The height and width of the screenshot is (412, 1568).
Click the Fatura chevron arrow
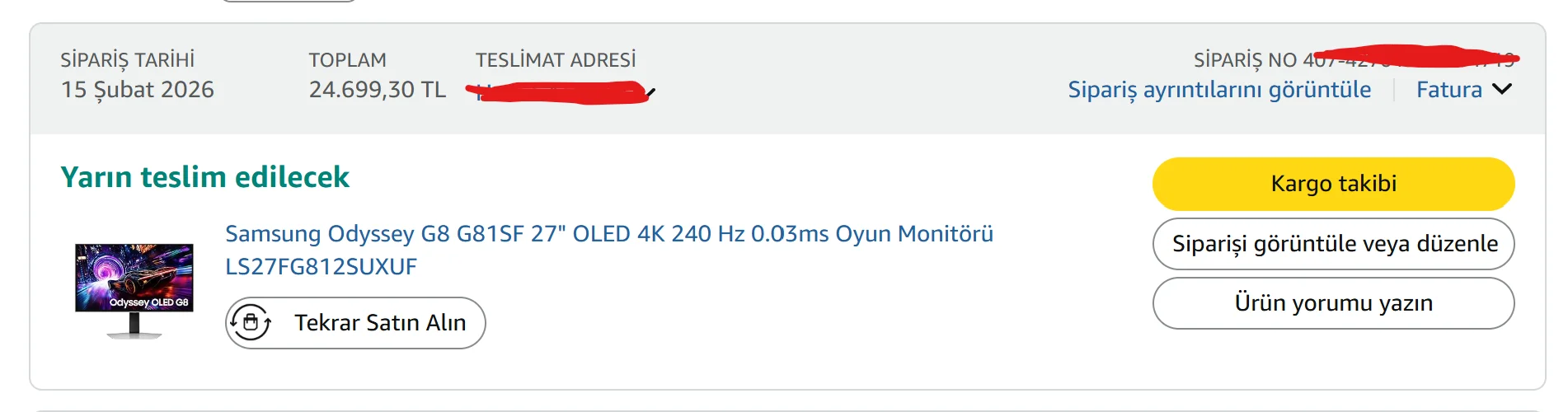tap(1502, 89)
